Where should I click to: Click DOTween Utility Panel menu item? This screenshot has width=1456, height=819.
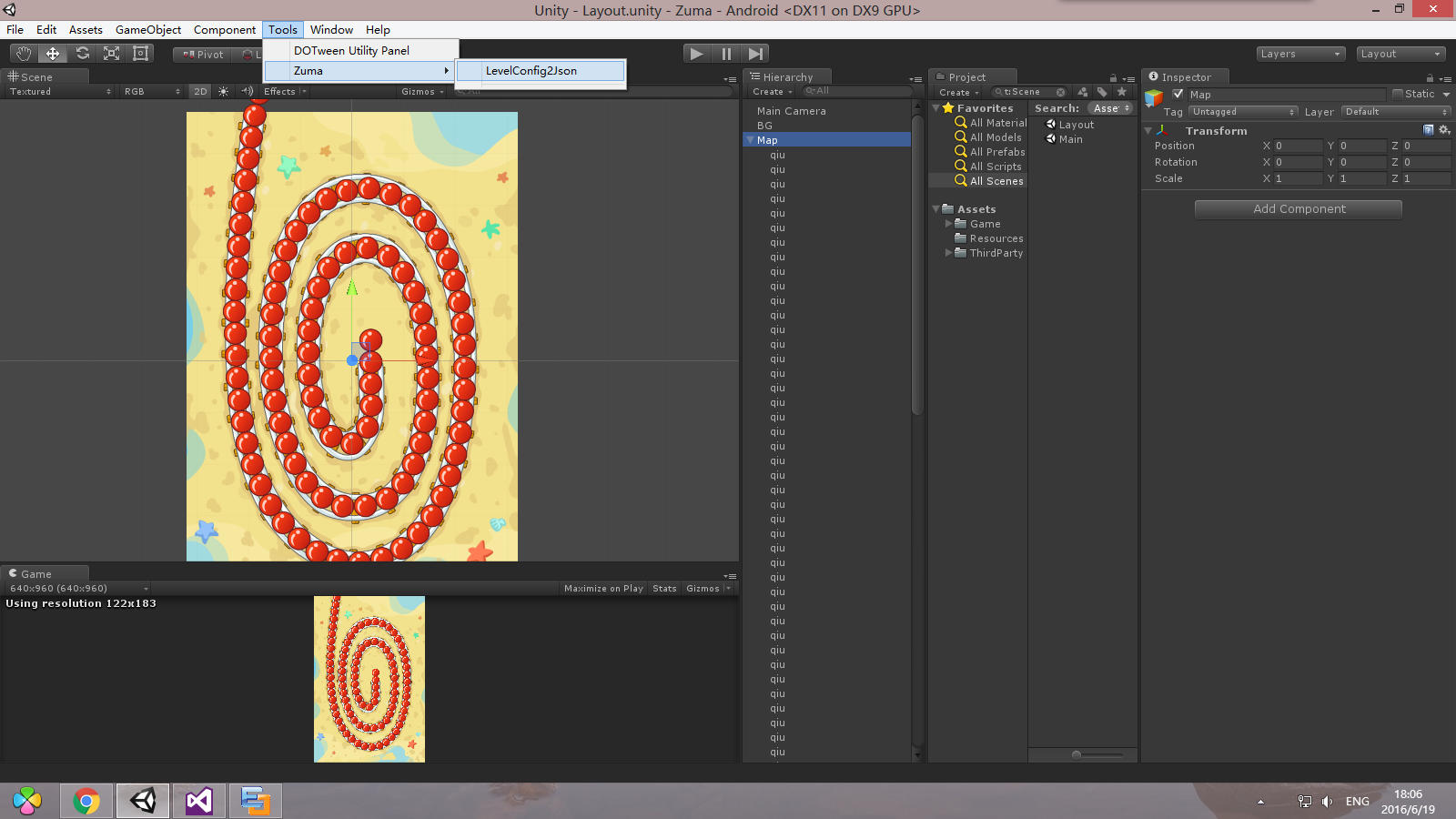pyautogui.click(x=361, y=51)
